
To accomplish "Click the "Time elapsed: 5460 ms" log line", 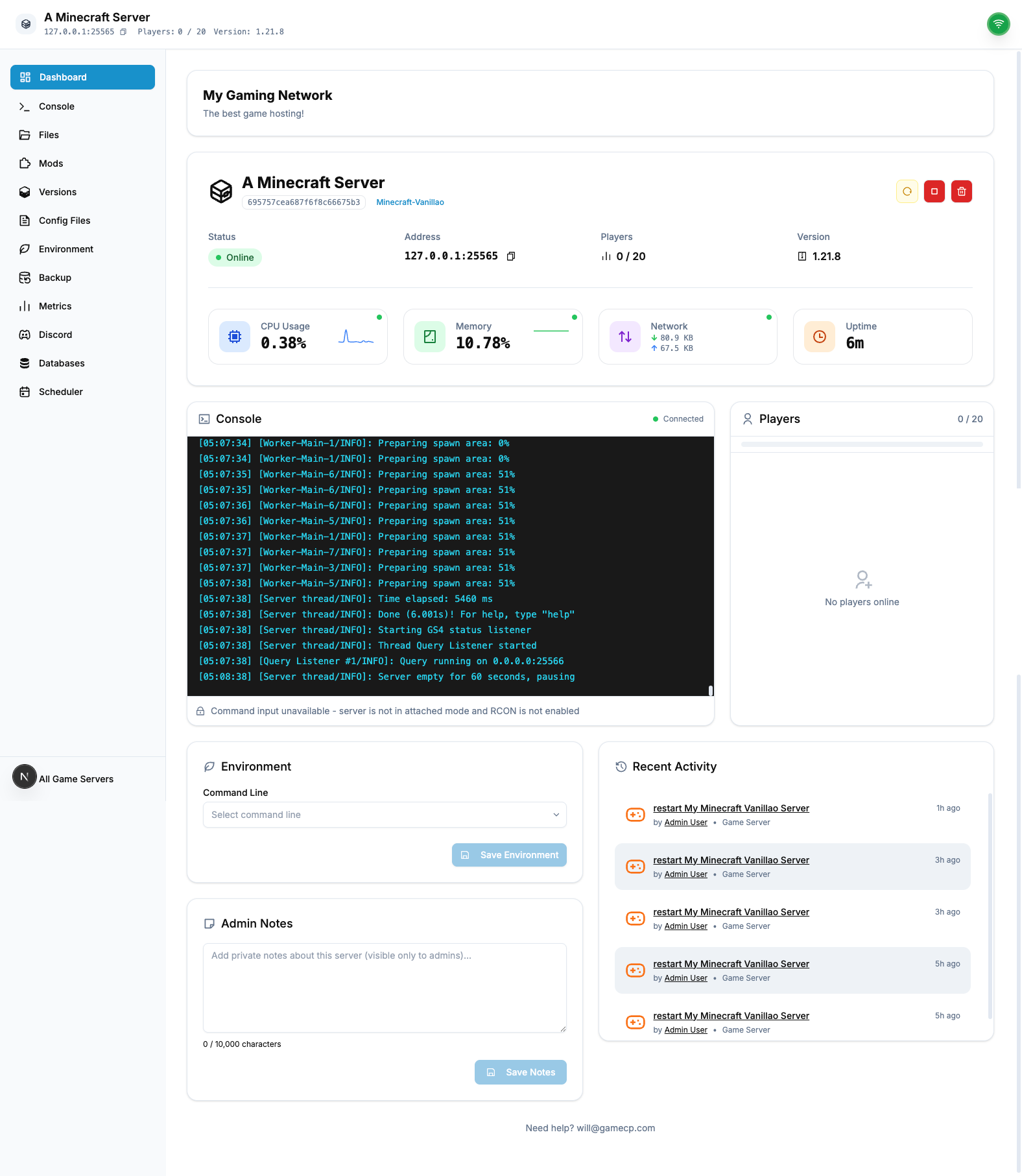I will (x=346, y=599).
